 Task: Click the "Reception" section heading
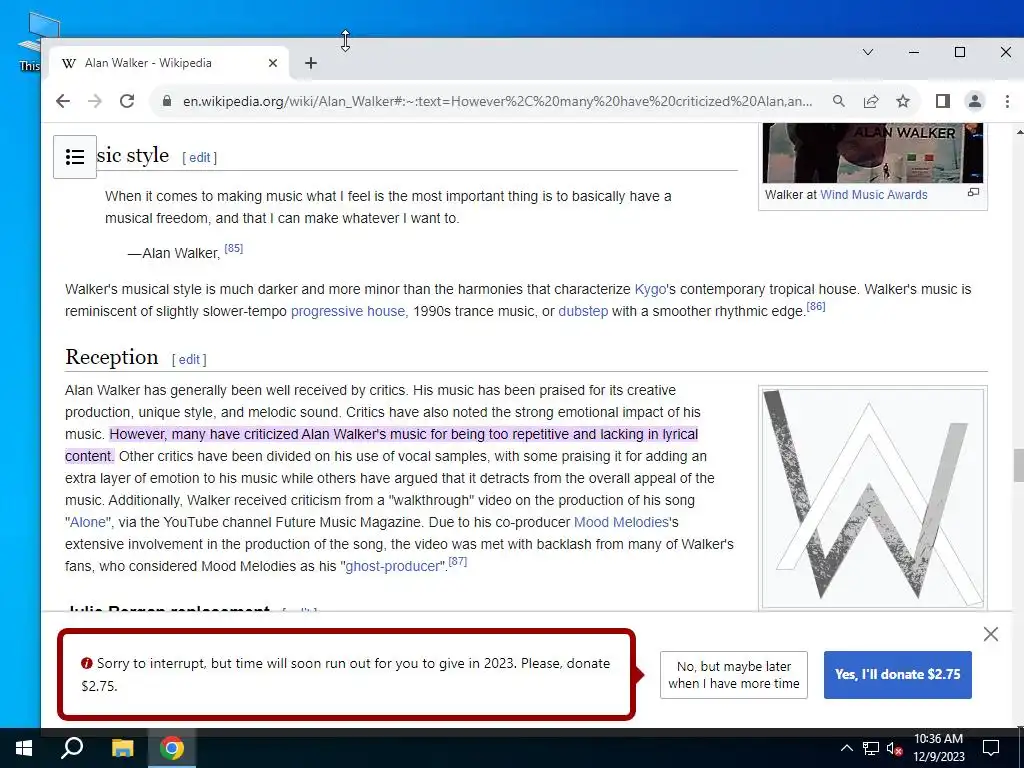coord(112,357)
